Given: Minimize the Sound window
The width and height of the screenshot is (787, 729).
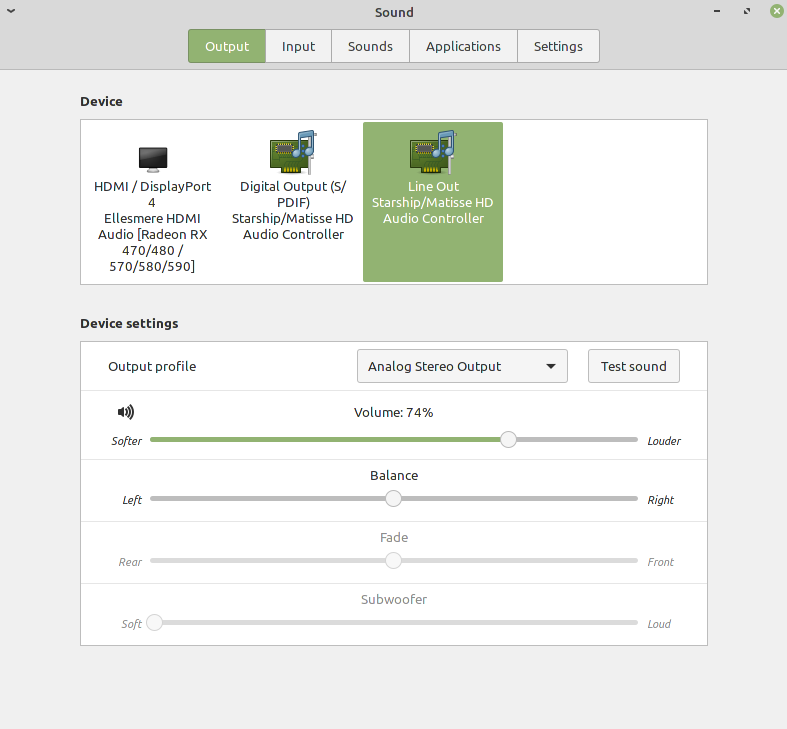Looking at the screenshot, I should (x=717, y=11).
